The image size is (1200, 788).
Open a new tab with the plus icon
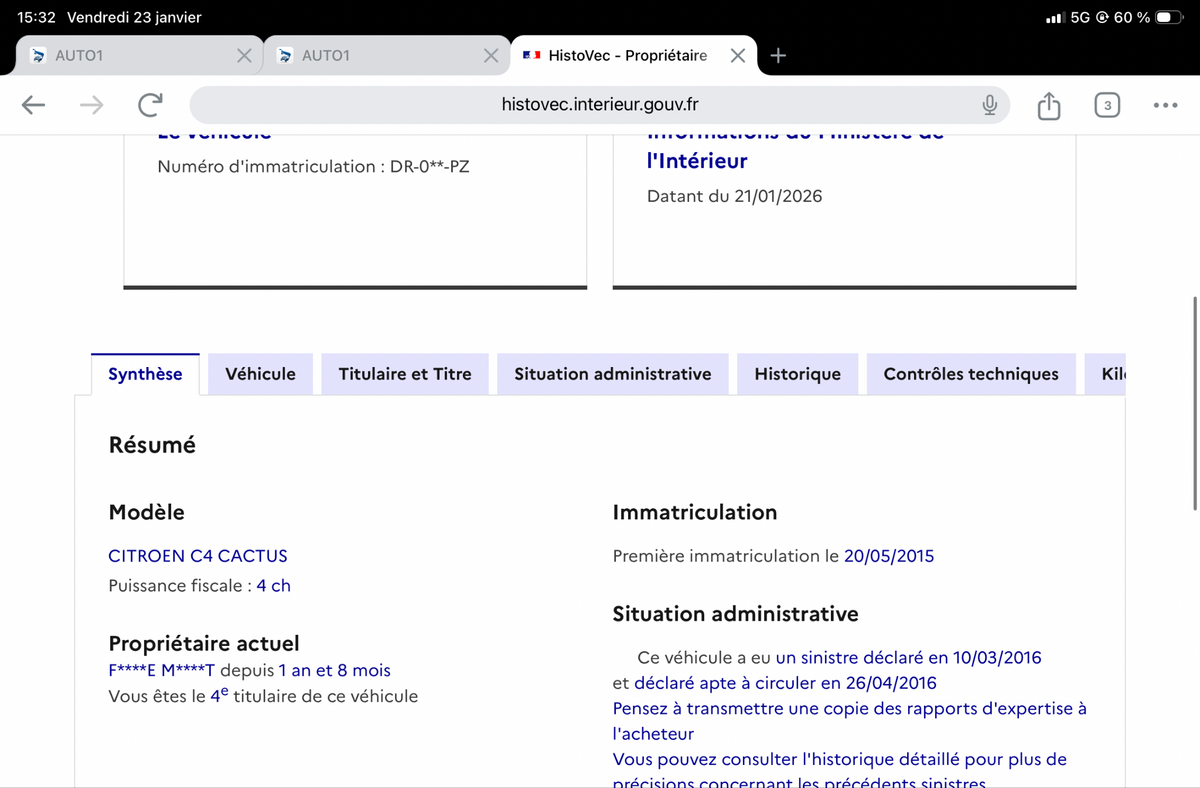pos(778,56)
